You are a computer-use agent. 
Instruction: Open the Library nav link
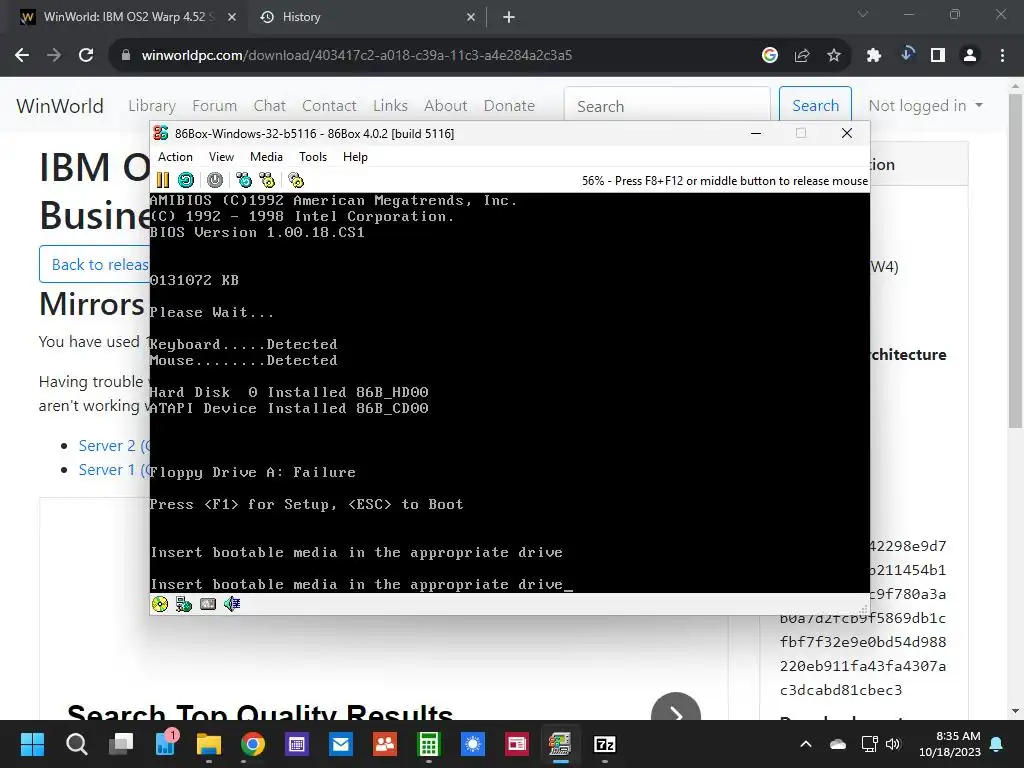click(x=152, y=106)
